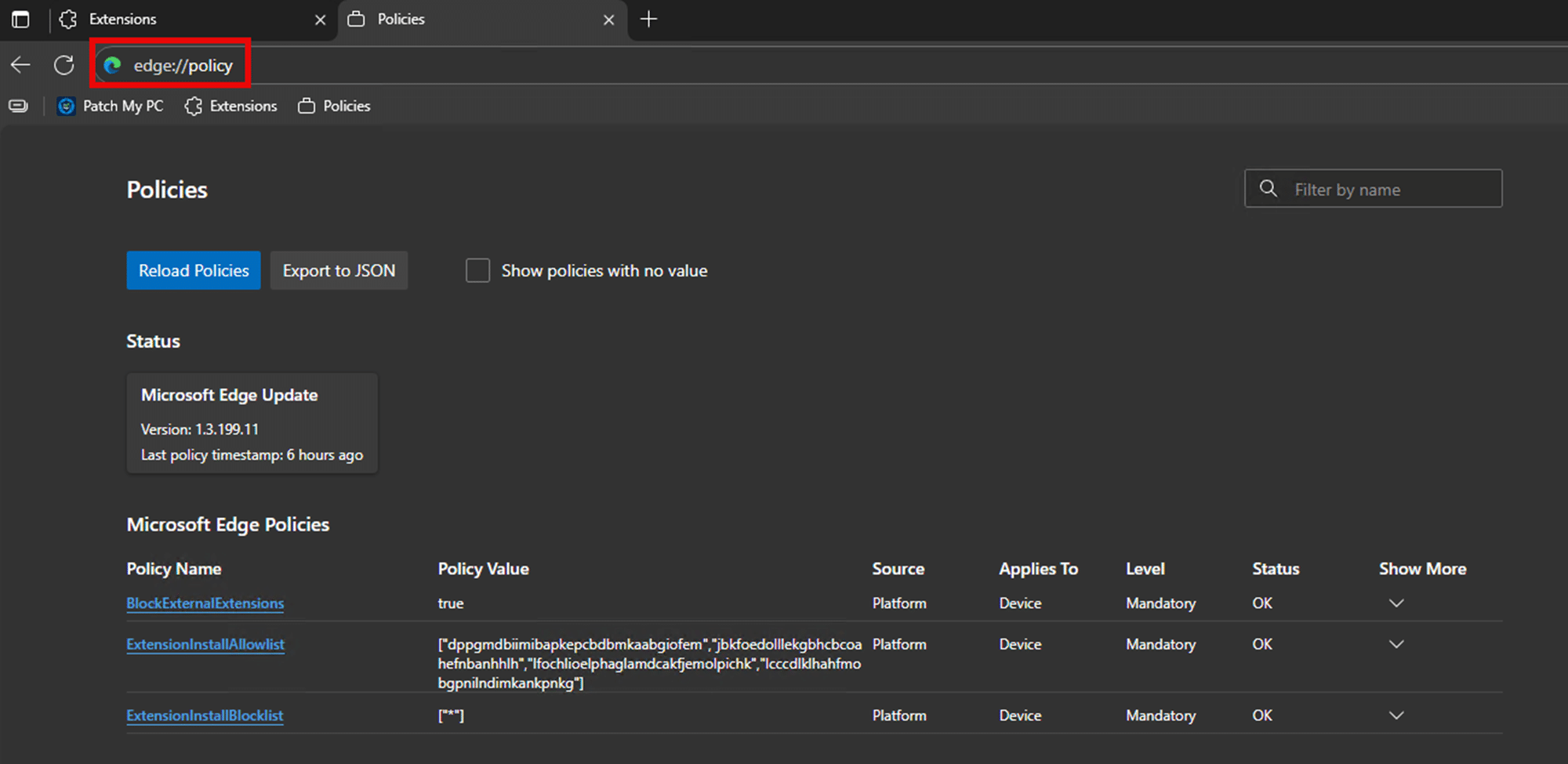1568x764 pixels.
Task: Click the new tab plus icon
Action: pos(648,20)
